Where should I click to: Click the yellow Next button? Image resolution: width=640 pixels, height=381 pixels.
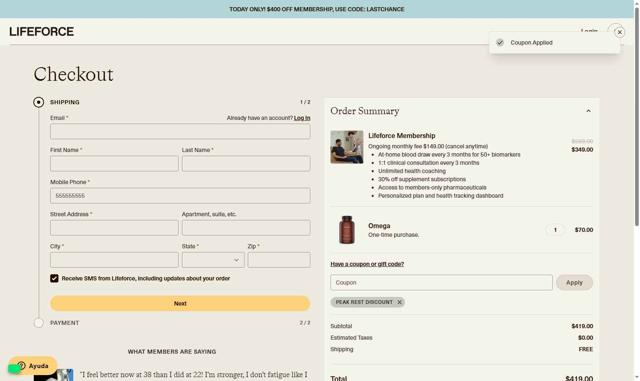click(x=180, y=303)
